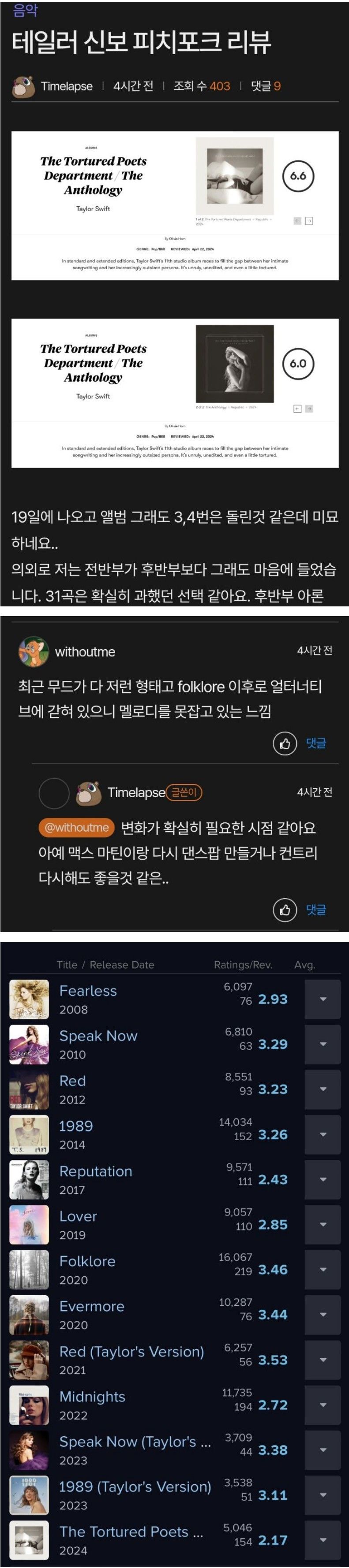The image size is (349, 1568).
Task: Click Timelapse's bear avatar in post header
Action: [x=23, y=86]
